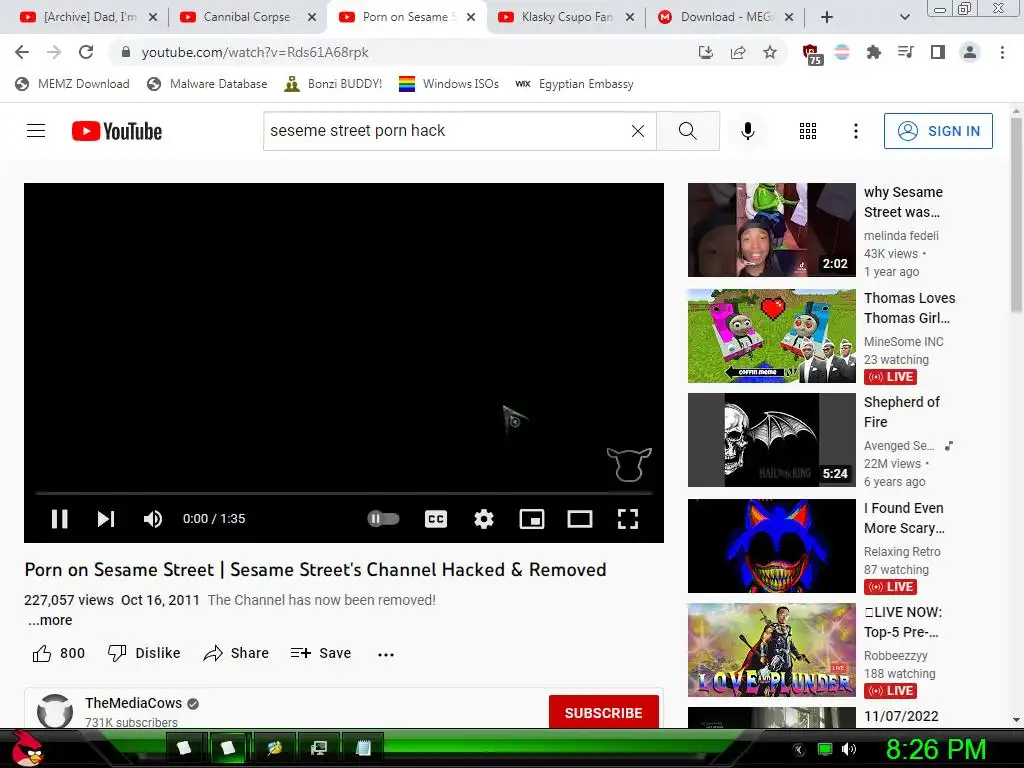
Task: Expand the tab search chevron
Action: point(904,17)
